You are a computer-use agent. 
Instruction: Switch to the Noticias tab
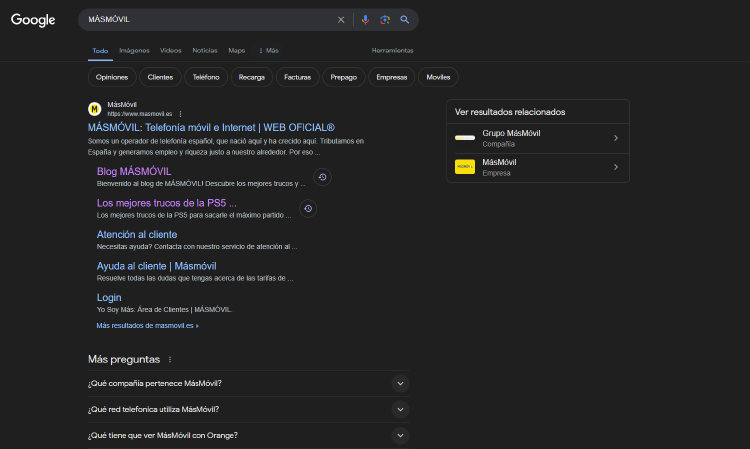204,50
